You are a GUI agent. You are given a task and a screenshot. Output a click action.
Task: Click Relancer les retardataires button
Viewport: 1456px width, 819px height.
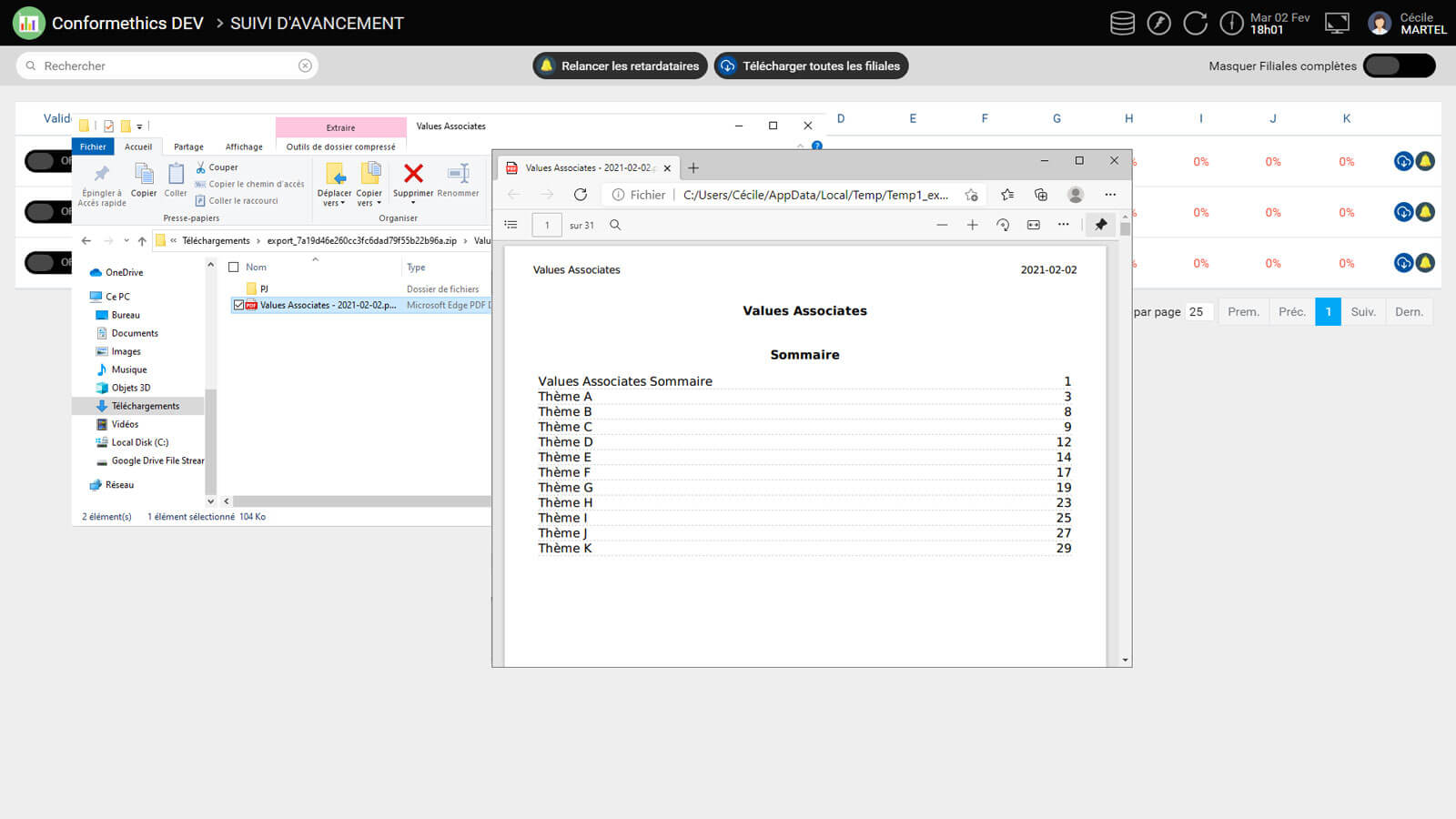point(620,66)
